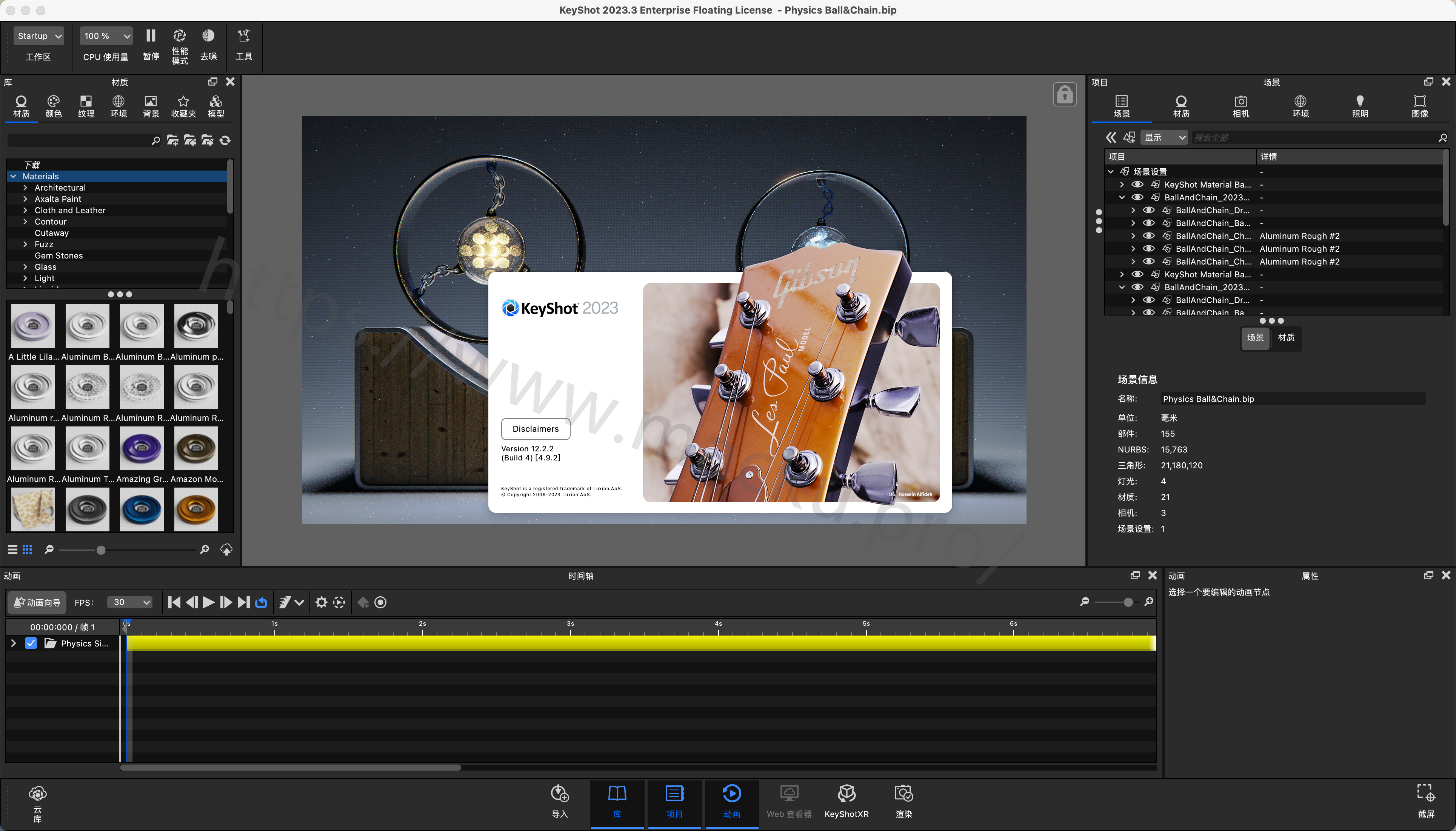Collapse the 场景设置 tree node
1456x831 pixels.
click(x=1111, y=172)
